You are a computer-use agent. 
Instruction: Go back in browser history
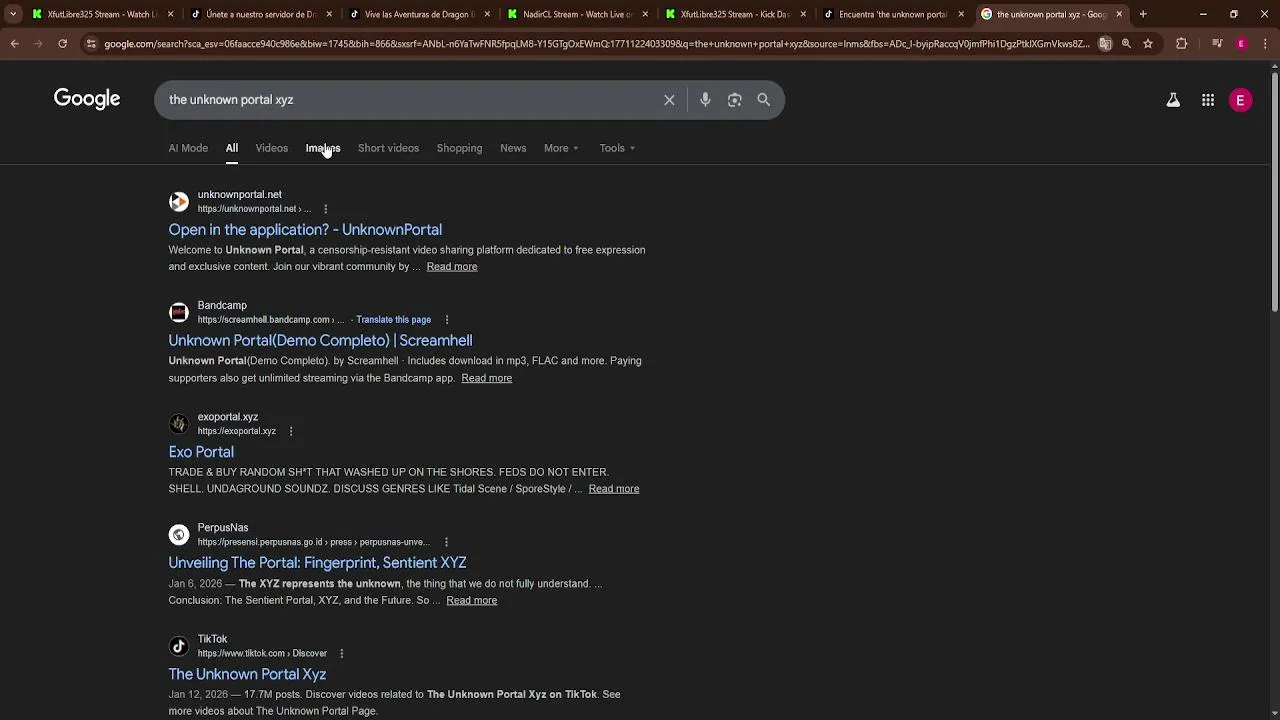14,44
